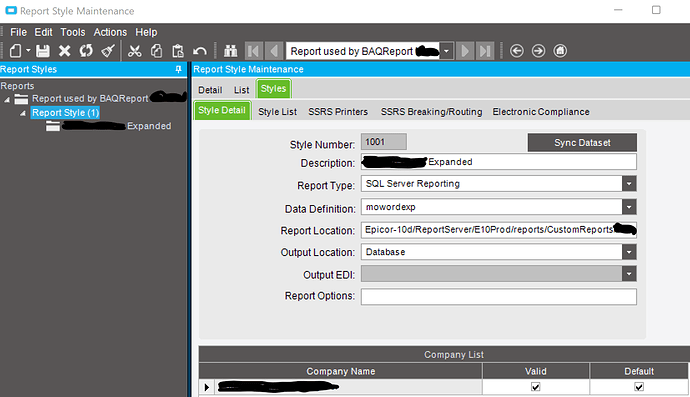Delete record using the X toolbar icon
Image resolution: width=690 pixels, height=397 pixels.
[65, 51]
